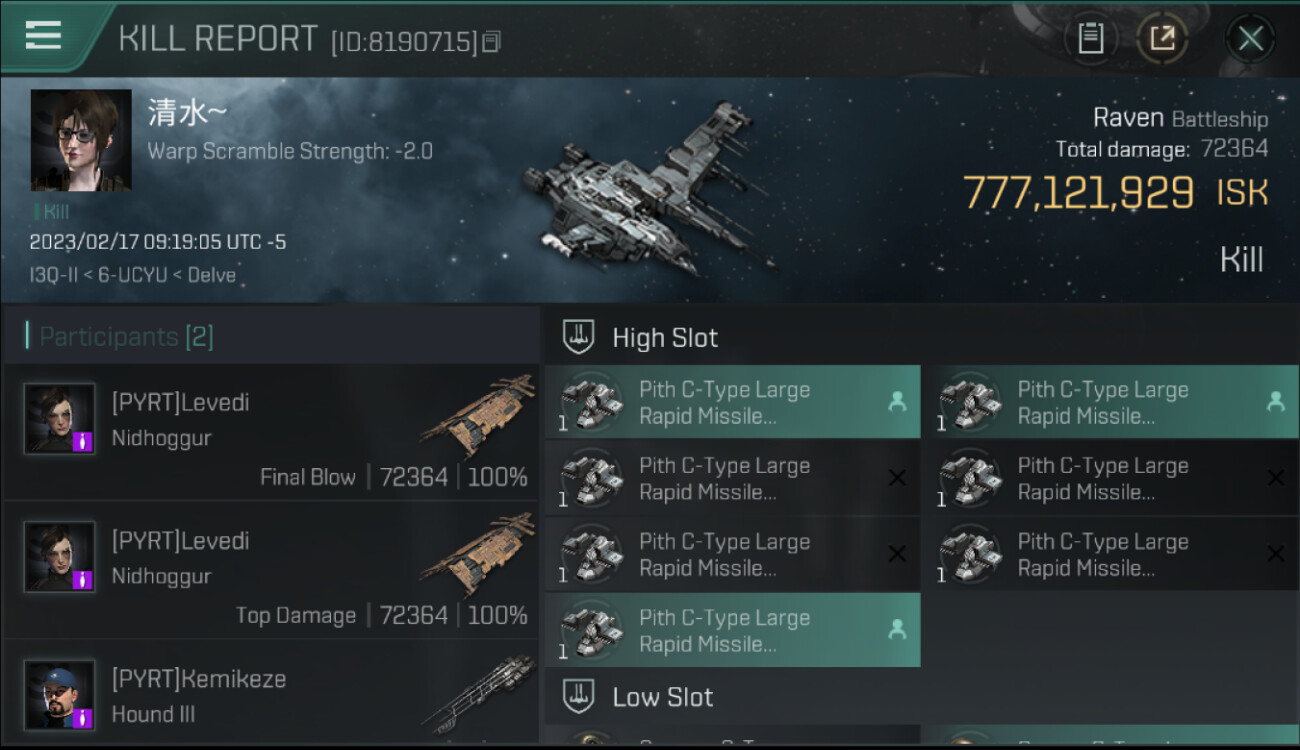Select the bottom highlighted Pith C-Type module
The height and width of the screenshot is (750, 1300).
(732, 630)
